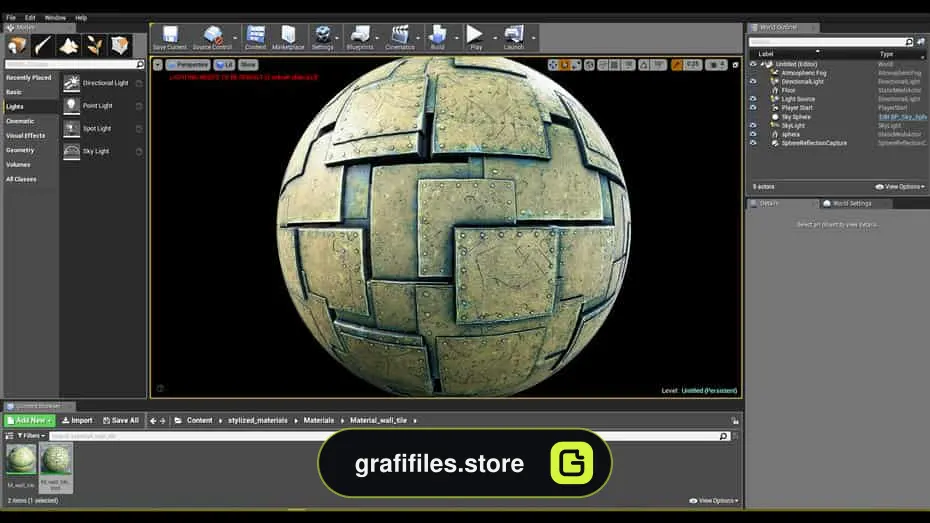This screenshot has height=523, width=930.
Task: Toggle scale snapping in viewport toolbar
Action: [x=677, y=65]
